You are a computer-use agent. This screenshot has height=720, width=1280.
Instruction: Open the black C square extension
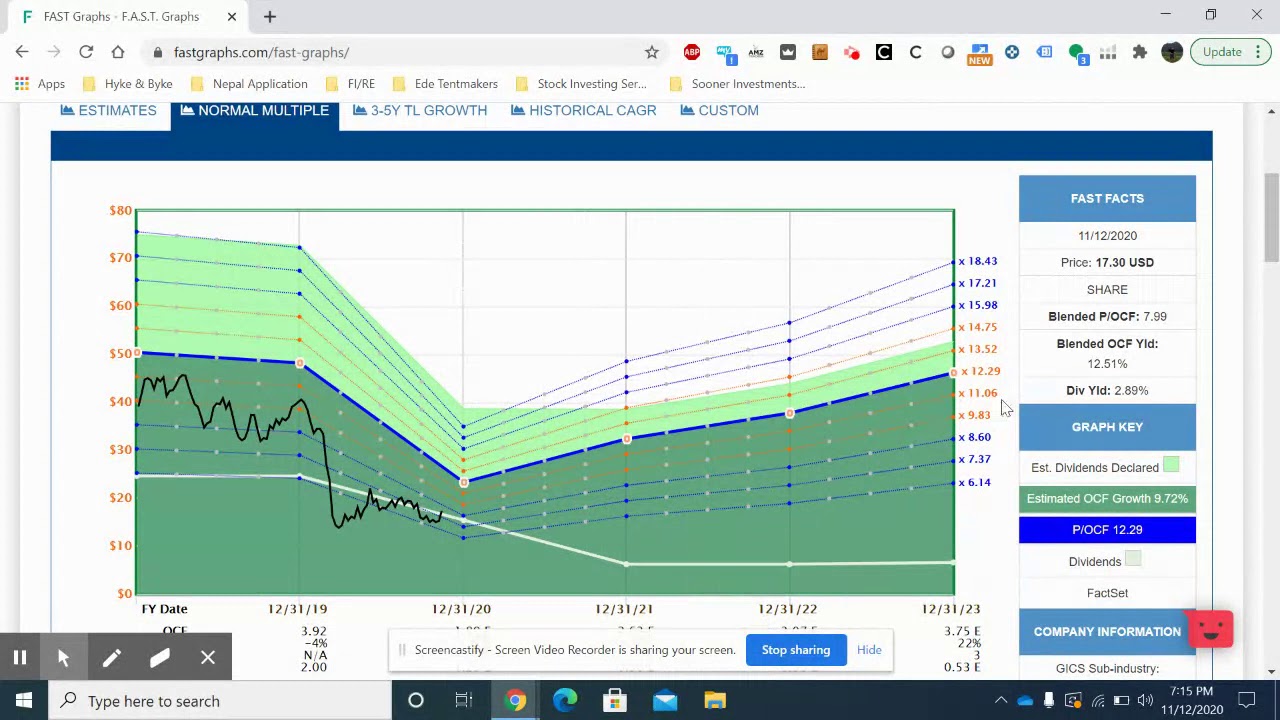[884, 52]
